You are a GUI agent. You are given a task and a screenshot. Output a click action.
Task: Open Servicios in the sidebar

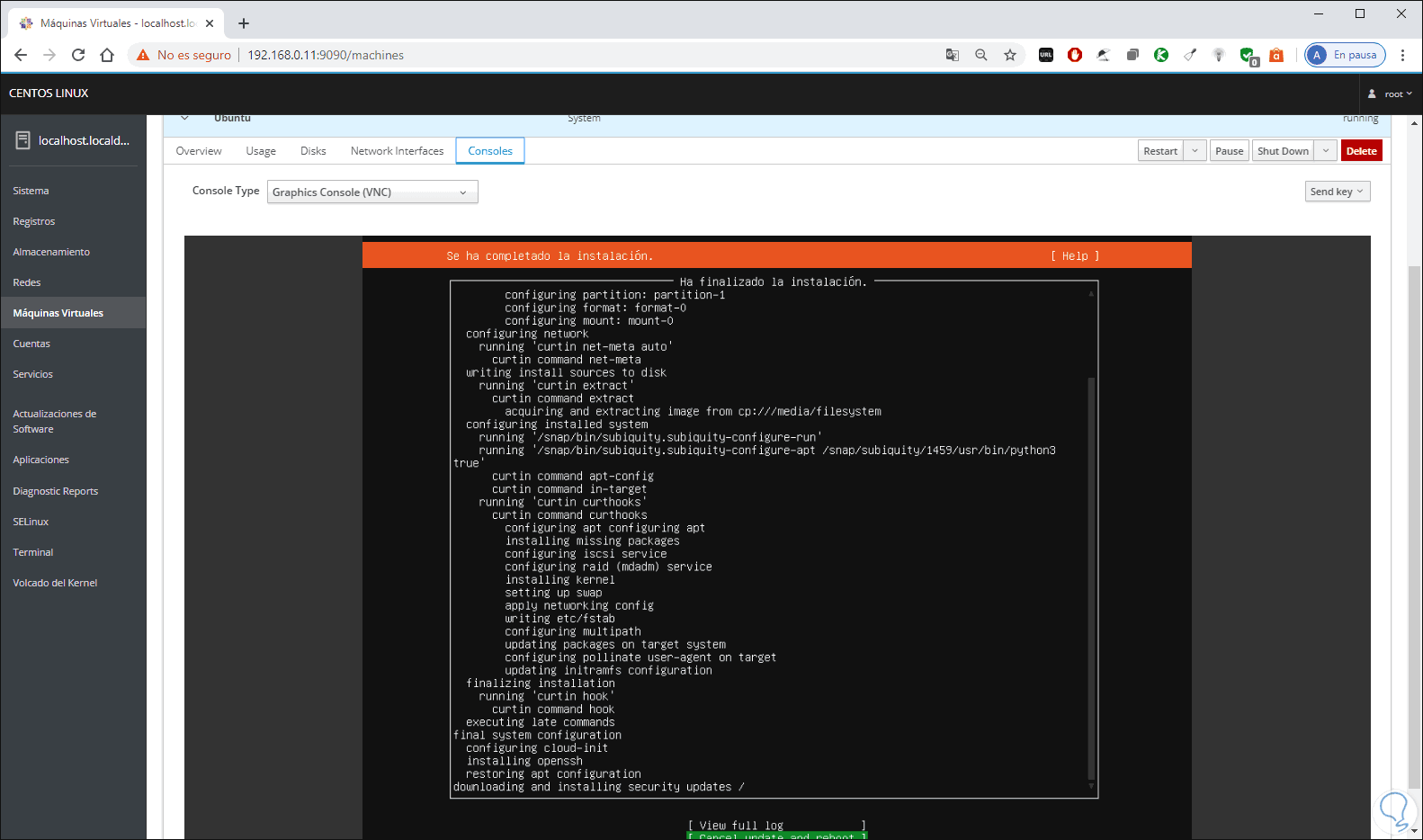pos(33,374)
